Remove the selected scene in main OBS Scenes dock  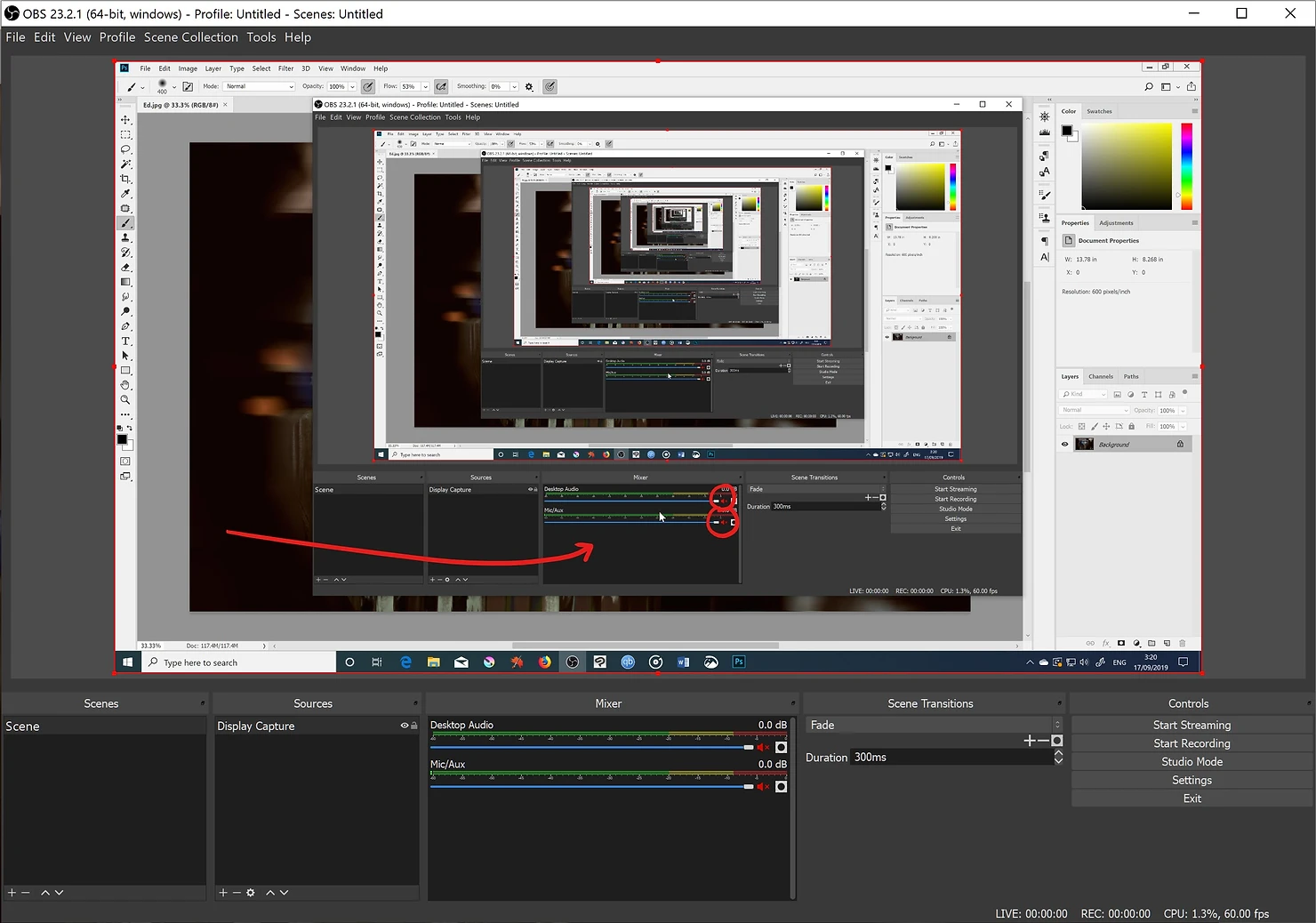coord(26,892)
